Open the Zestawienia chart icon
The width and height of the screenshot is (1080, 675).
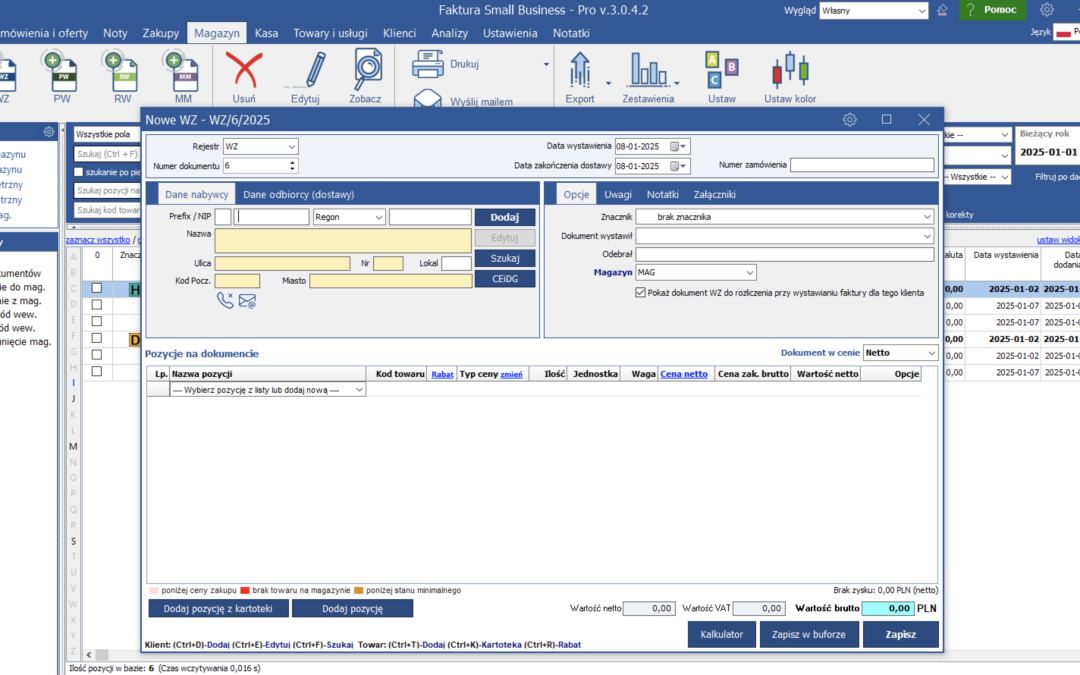(x=647, y=70)
